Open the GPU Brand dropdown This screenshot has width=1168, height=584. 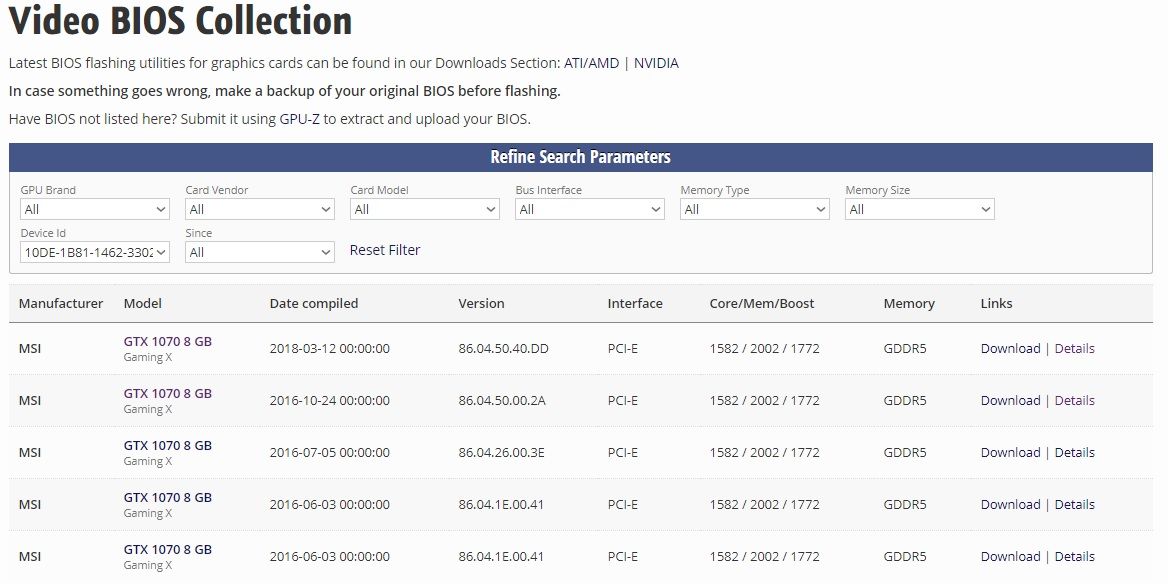click(x=95, y=209)
